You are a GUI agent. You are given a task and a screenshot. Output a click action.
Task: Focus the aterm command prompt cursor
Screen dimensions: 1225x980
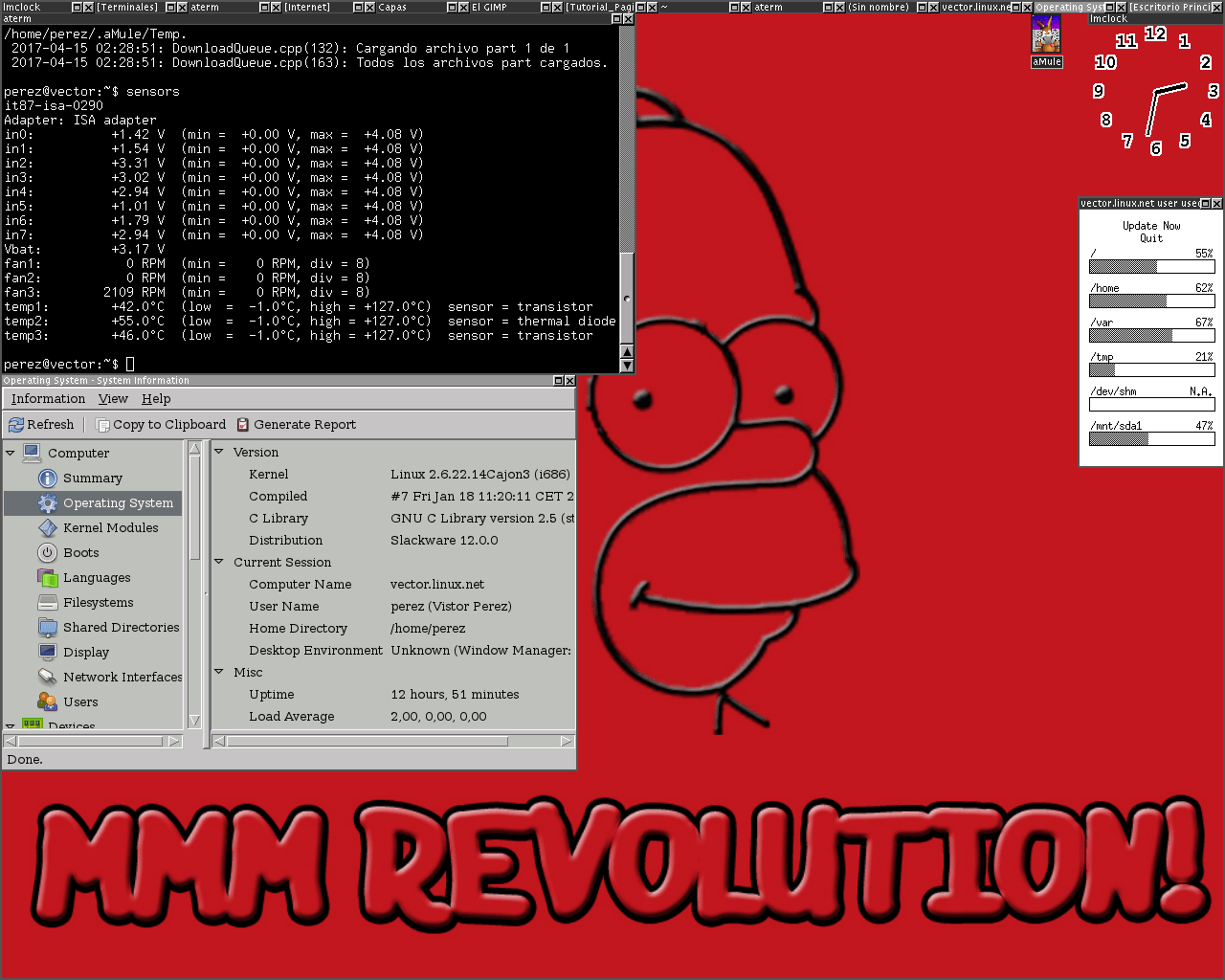(130, 364)
